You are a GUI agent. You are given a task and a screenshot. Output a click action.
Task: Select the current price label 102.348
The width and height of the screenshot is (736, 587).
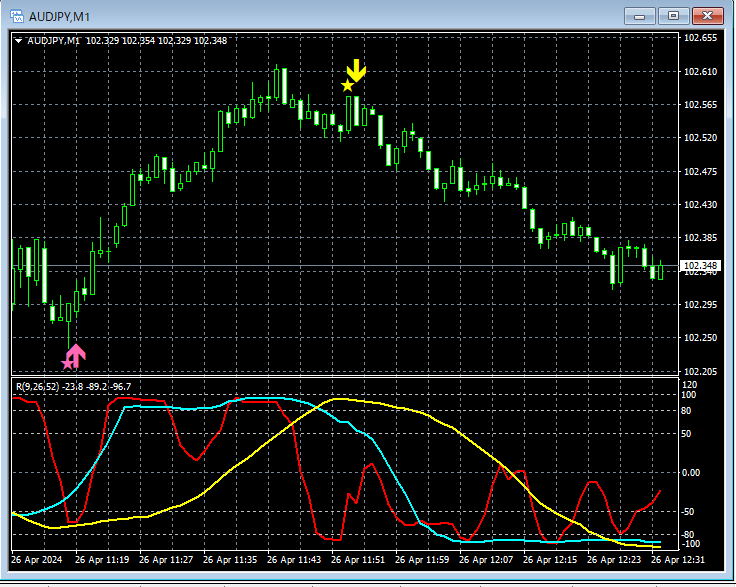point(699,266)
